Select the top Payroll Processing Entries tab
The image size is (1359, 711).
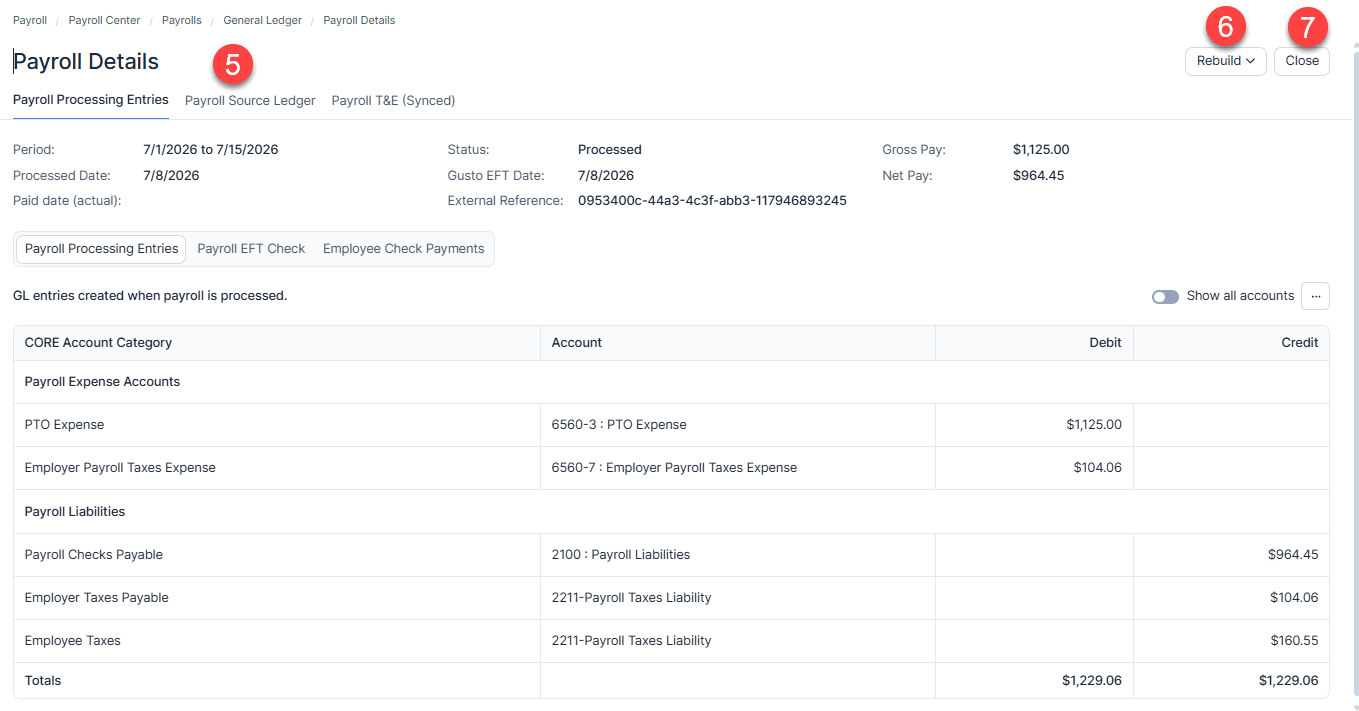91,100
